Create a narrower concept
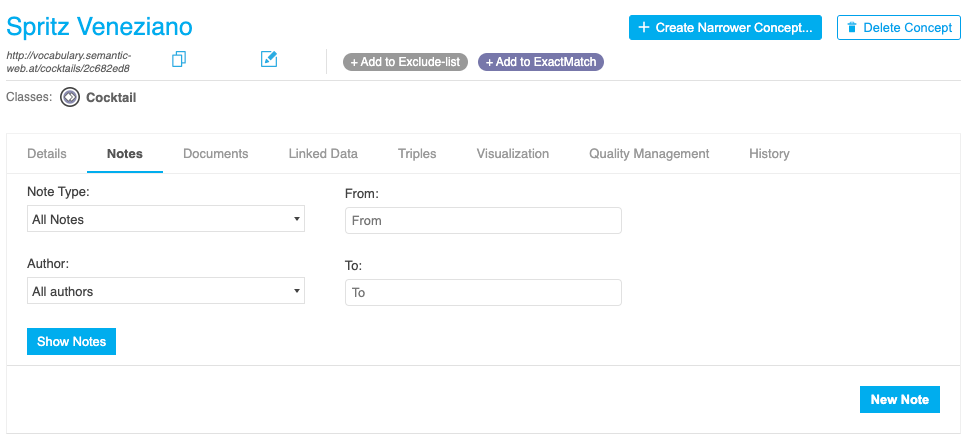 [x=725, y=27]
